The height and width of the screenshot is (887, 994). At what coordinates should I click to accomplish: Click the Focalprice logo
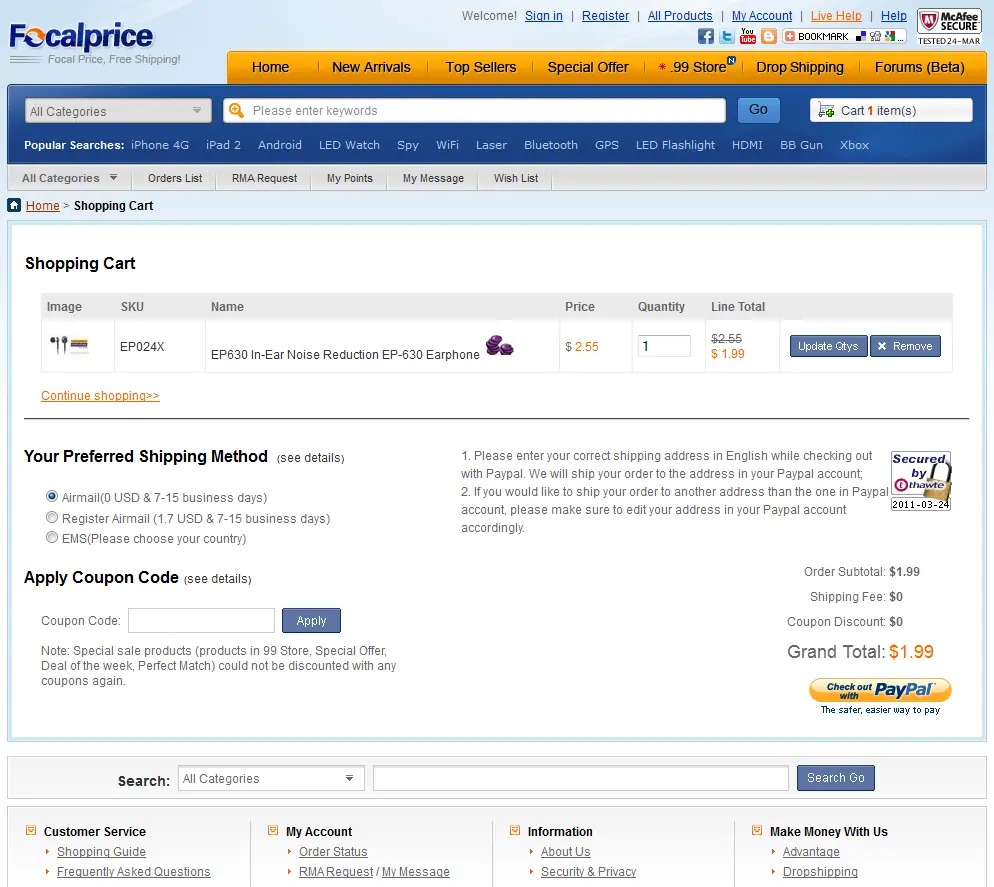point(81,37)
